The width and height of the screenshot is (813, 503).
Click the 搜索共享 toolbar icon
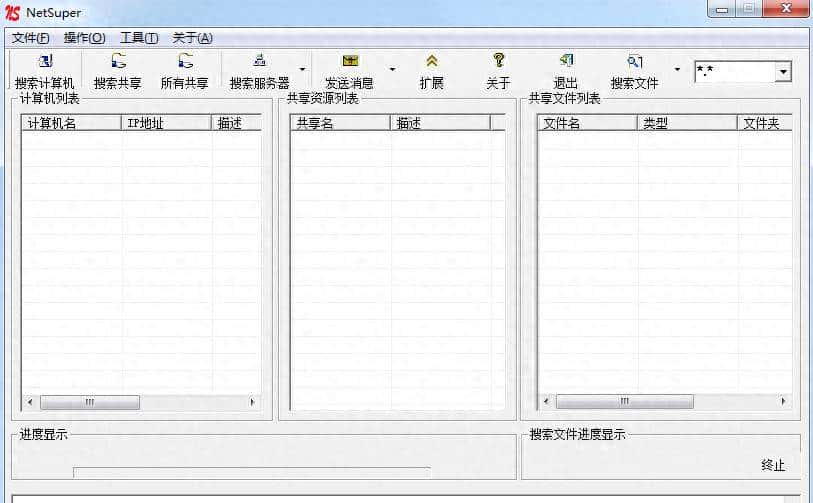pyautogui.click(x=119, y=61)
